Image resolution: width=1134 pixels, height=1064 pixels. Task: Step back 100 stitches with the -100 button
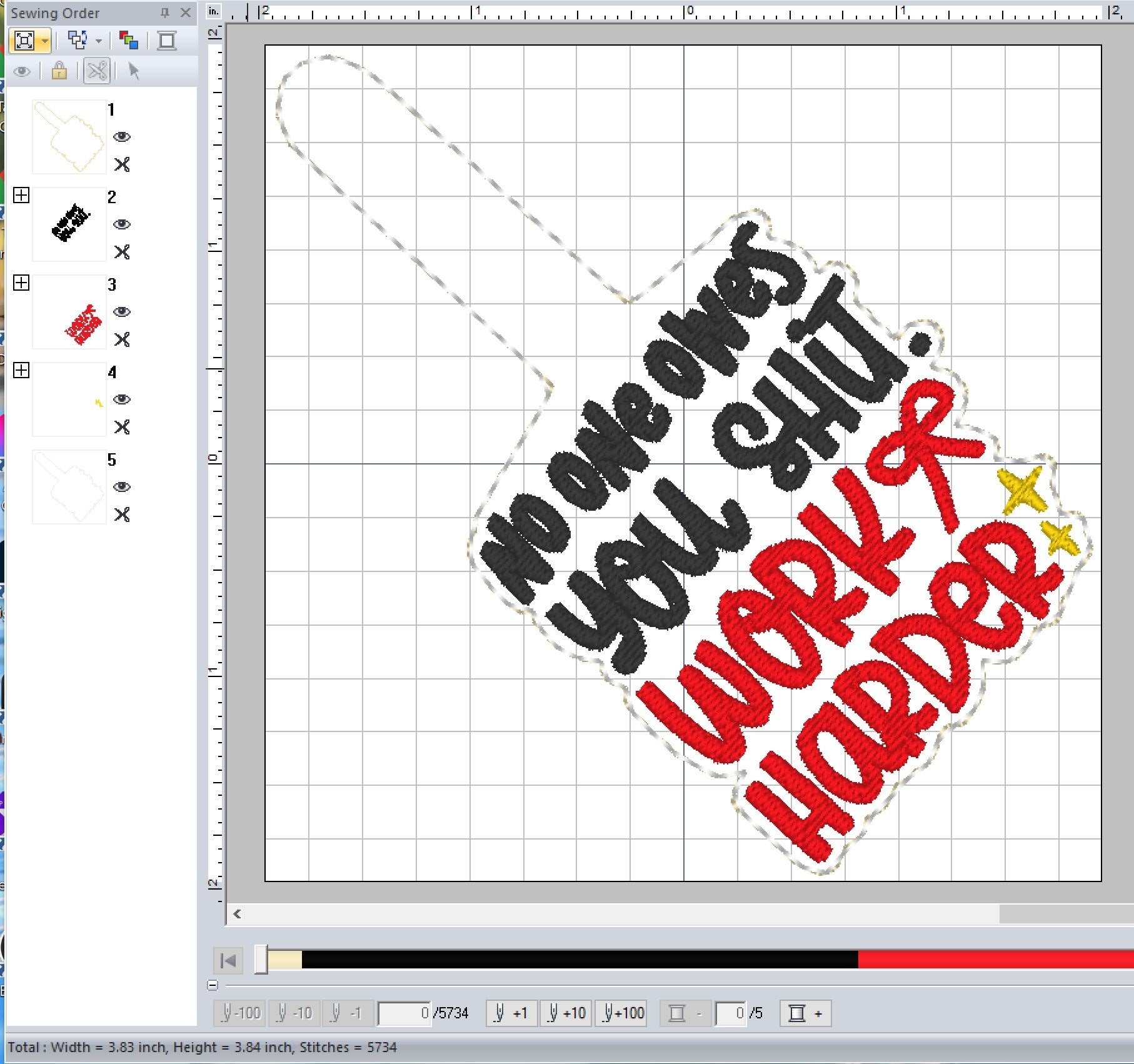239,1013
